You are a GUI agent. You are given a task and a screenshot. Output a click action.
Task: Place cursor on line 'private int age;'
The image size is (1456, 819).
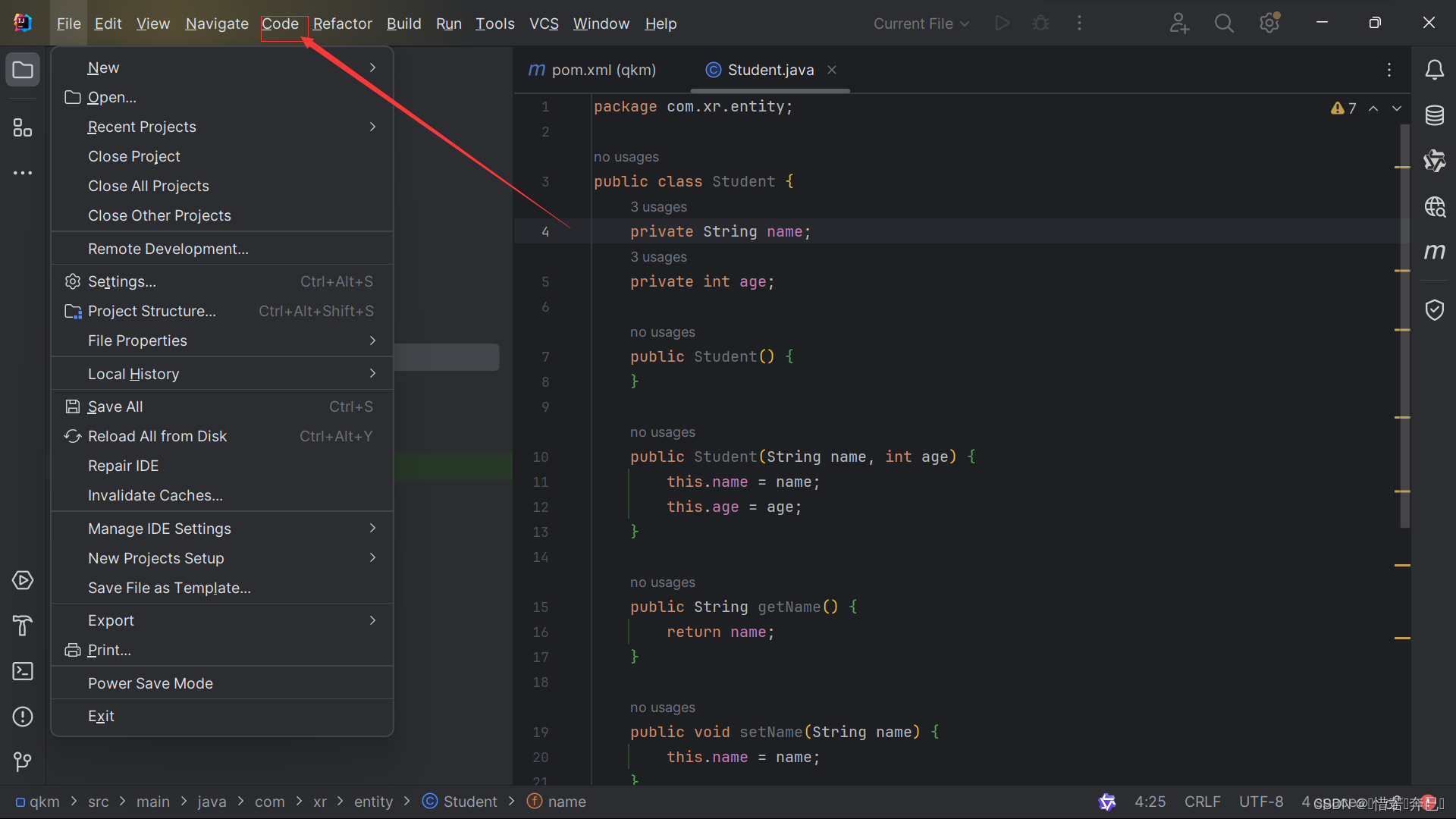pos(702,282)
